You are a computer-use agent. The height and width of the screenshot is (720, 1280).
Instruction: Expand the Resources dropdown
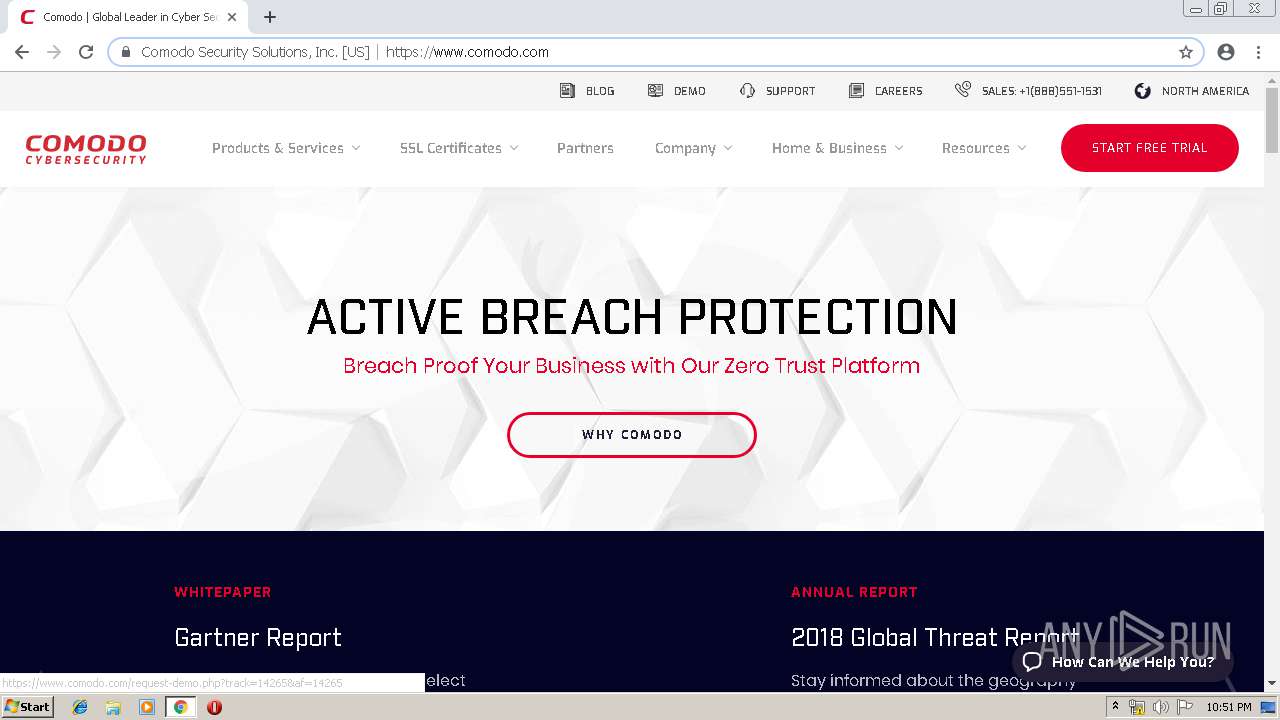click(984, 148)
